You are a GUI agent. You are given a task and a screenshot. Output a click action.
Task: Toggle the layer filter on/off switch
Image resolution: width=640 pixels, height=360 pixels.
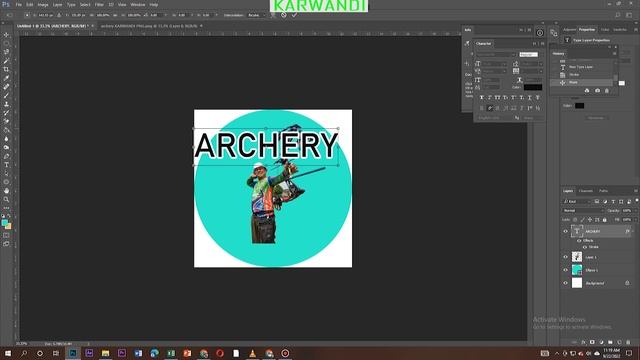636,200
